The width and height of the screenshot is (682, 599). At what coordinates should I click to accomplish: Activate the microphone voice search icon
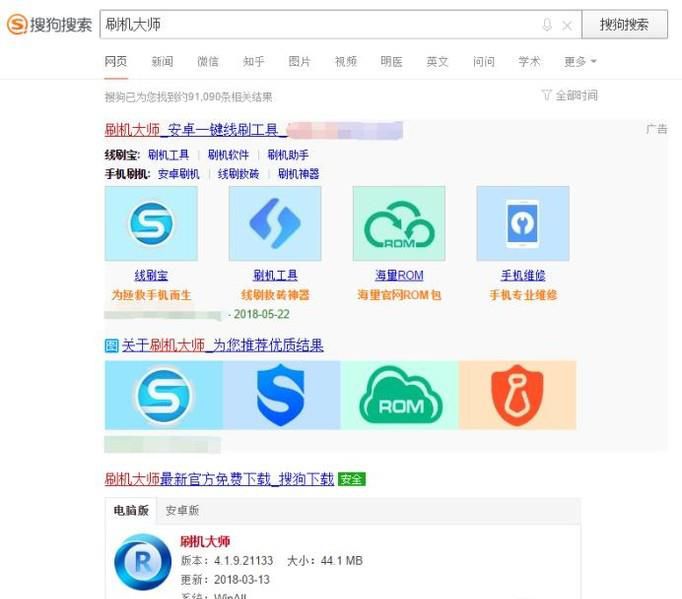(x=547, y=25)
